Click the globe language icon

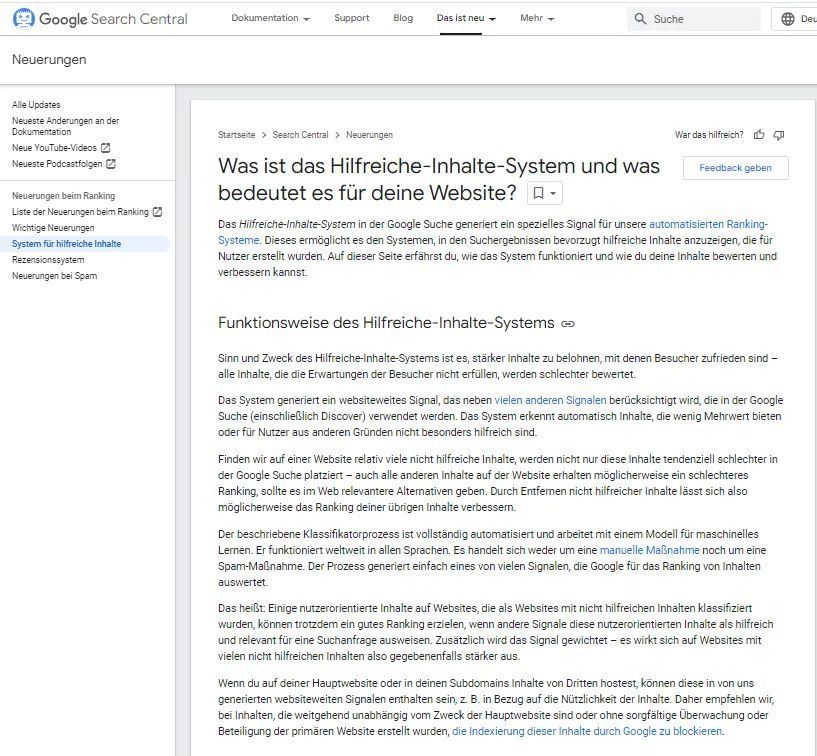(788, 19)
